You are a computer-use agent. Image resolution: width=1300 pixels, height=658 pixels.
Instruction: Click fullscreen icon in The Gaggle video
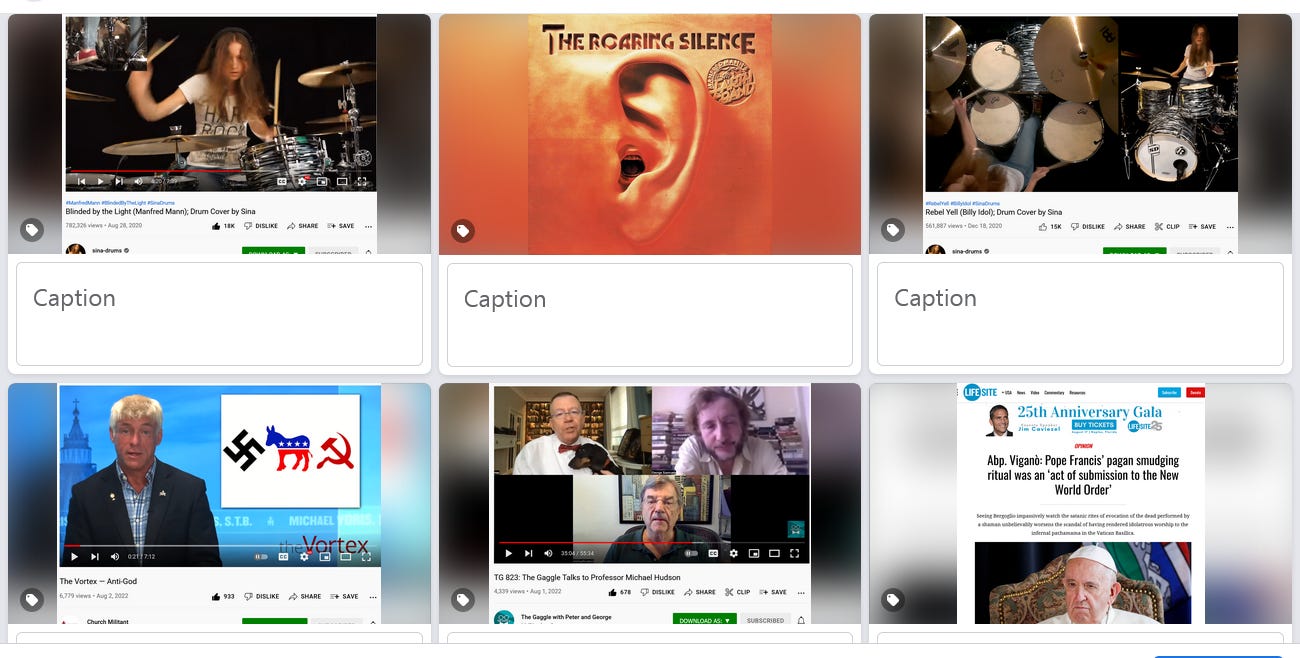(795, 553)
